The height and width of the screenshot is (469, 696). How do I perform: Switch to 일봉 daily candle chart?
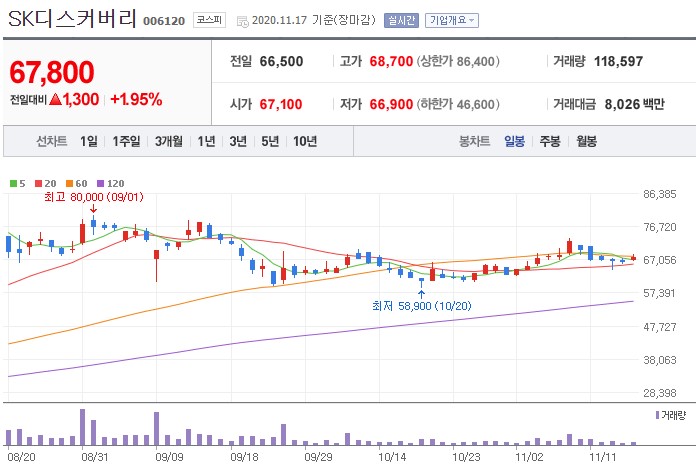[x=514, y=142]
